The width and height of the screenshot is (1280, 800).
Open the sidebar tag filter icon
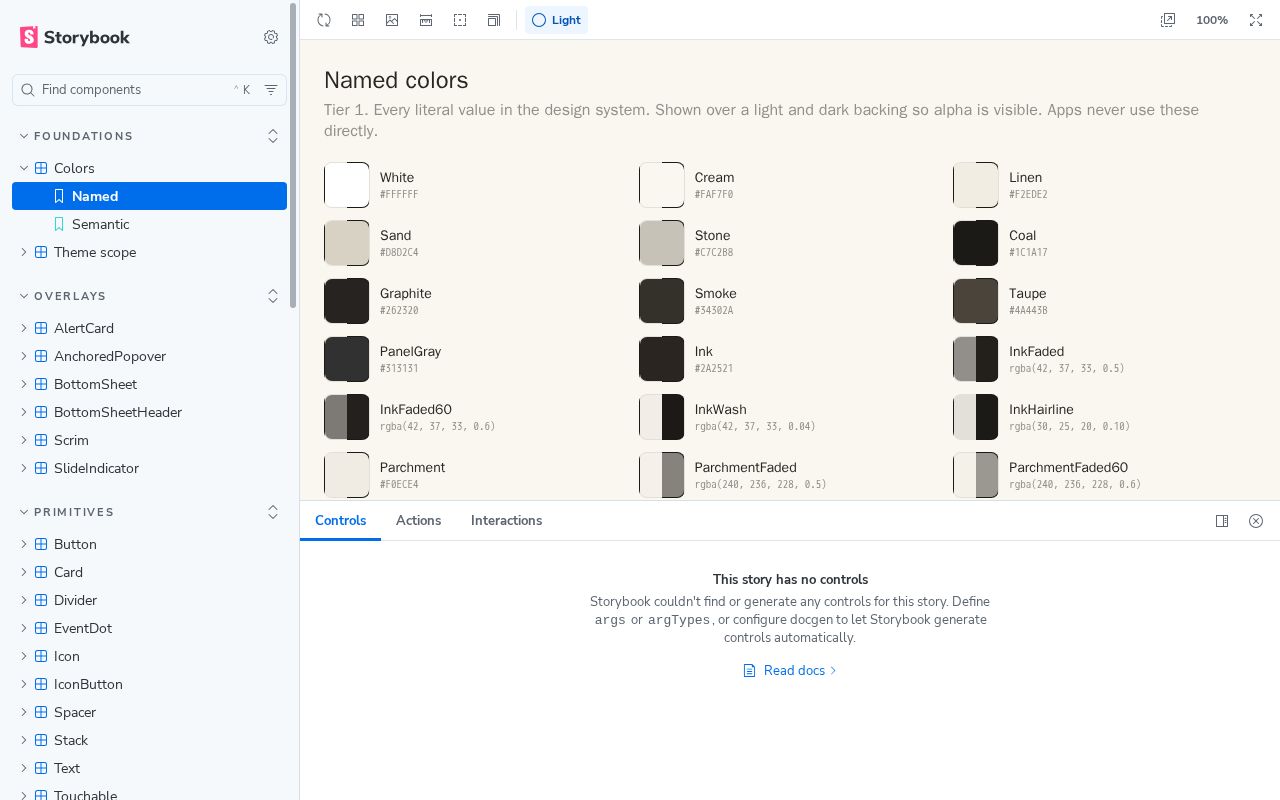(x=271, y=90)
